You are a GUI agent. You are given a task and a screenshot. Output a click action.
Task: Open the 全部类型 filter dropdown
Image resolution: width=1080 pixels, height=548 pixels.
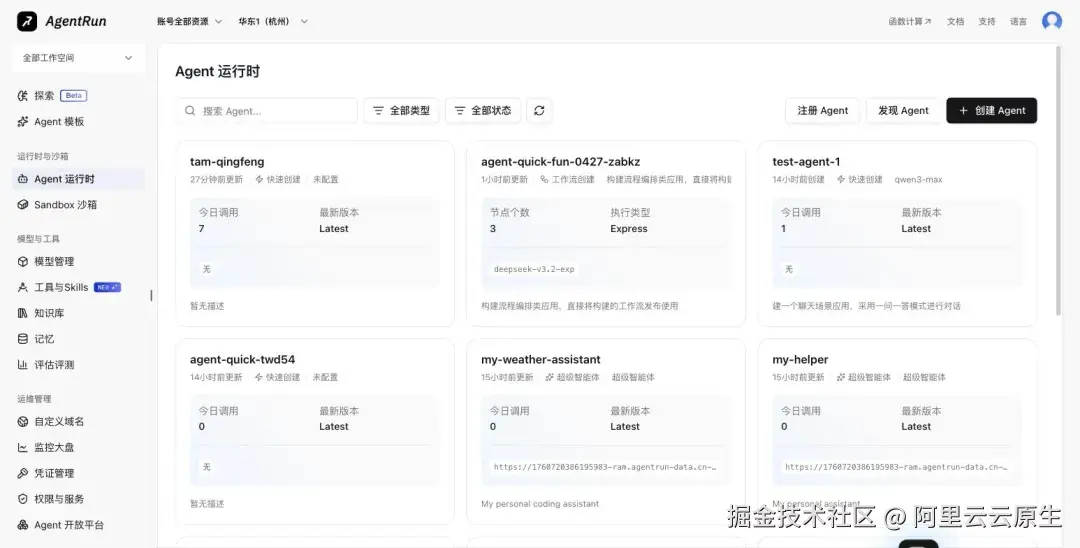402,110
